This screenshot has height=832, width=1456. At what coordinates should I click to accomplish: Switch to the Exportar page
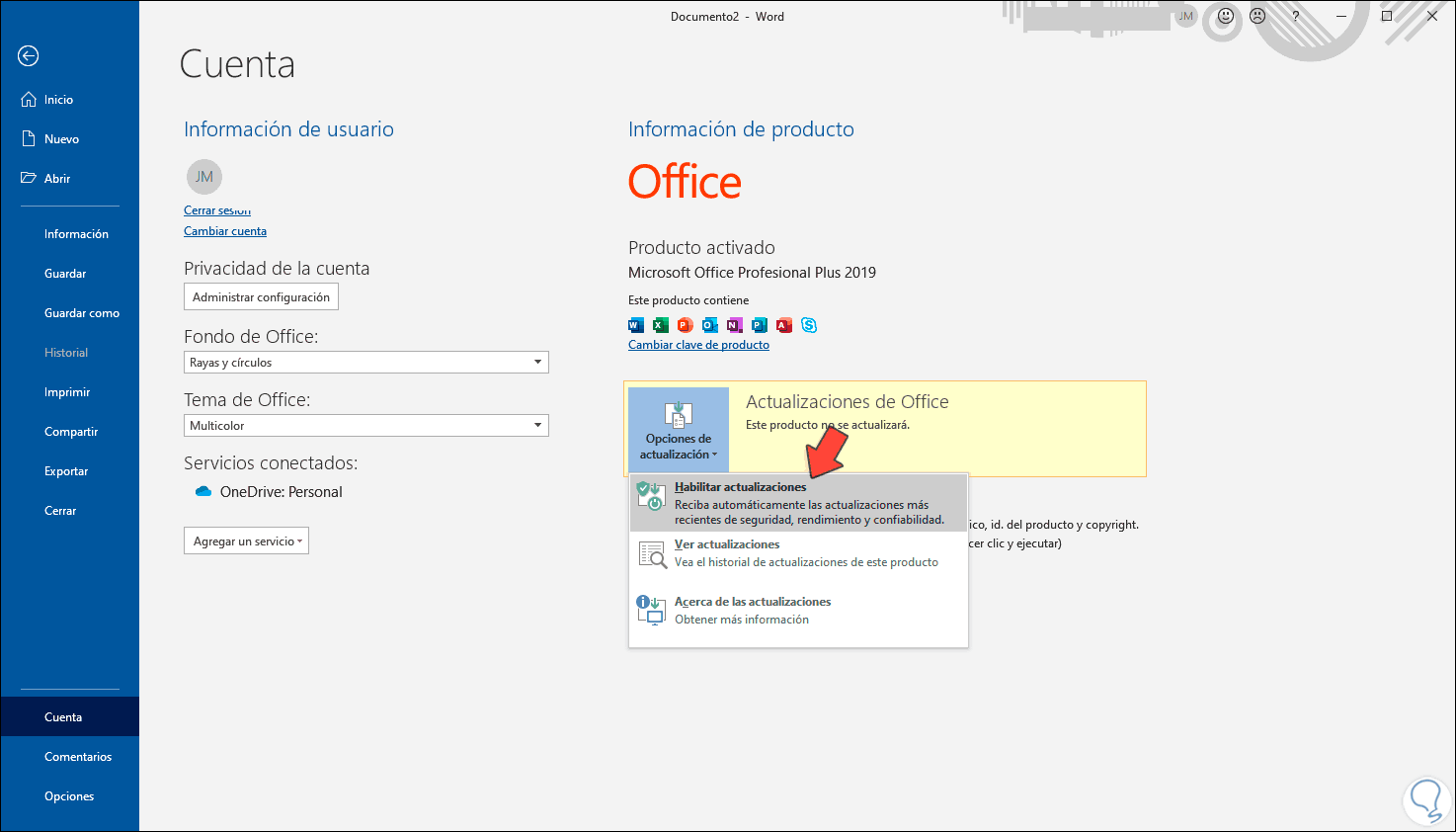click(70, 471)
